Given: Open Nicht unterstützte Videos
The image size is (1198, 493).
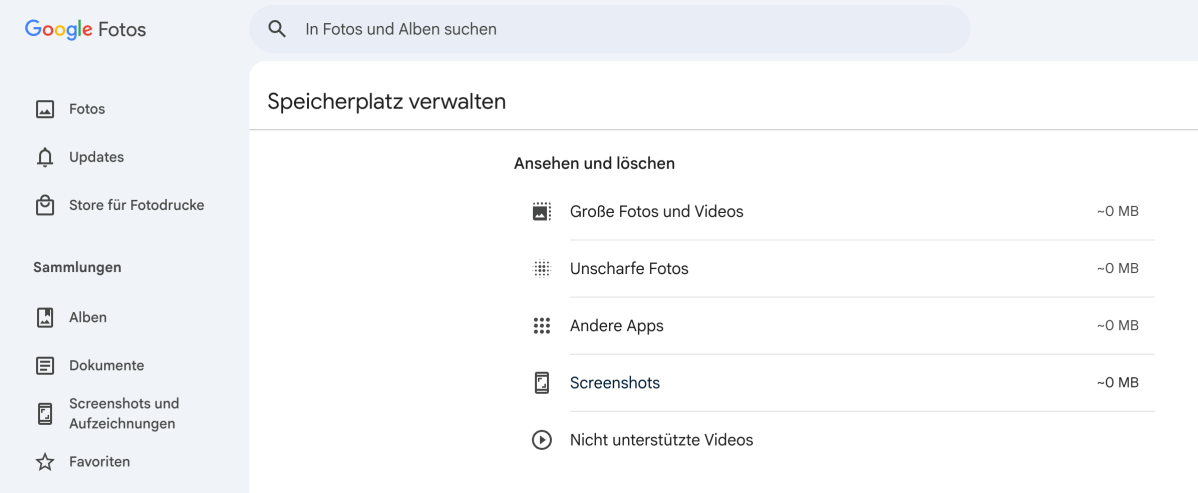Looking at the screenshot, I should 662,440.
